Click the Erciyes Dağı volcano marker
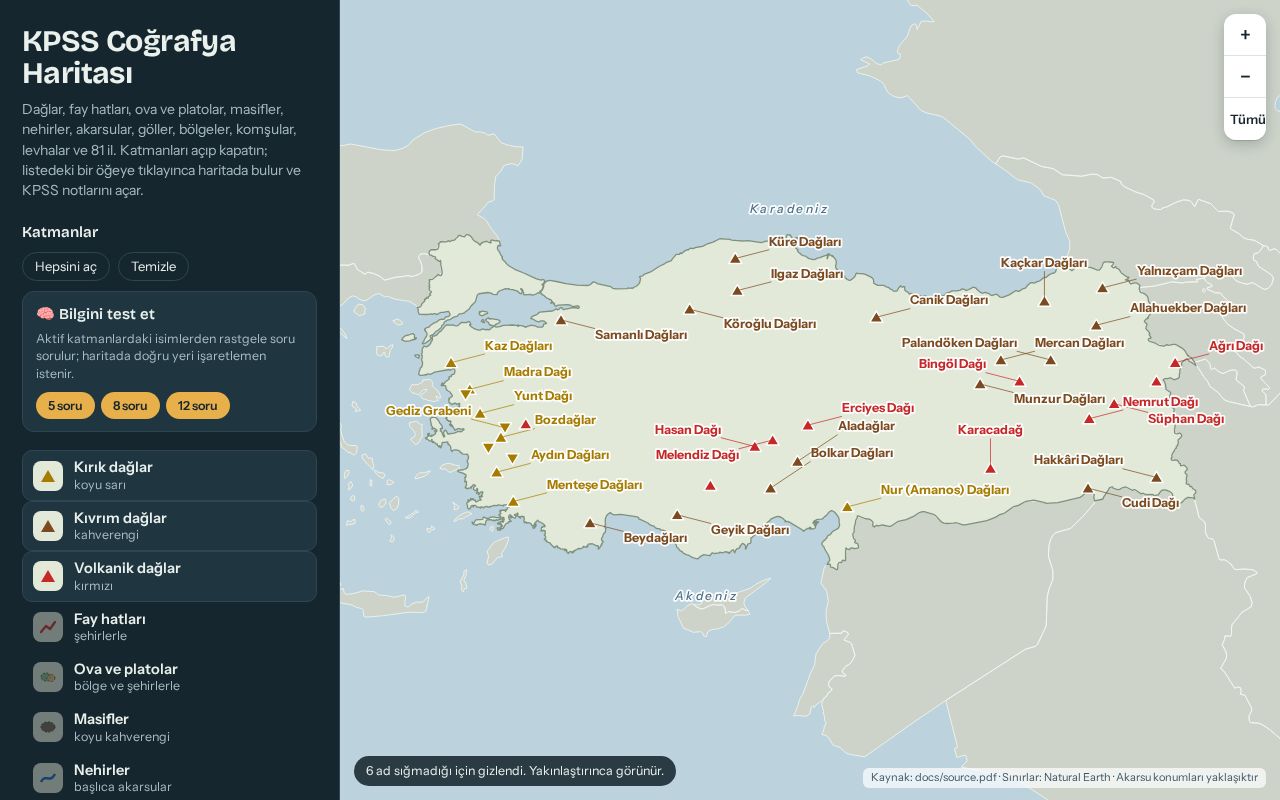This screenshot has width=1280, height=800. (x=808, y=425)
